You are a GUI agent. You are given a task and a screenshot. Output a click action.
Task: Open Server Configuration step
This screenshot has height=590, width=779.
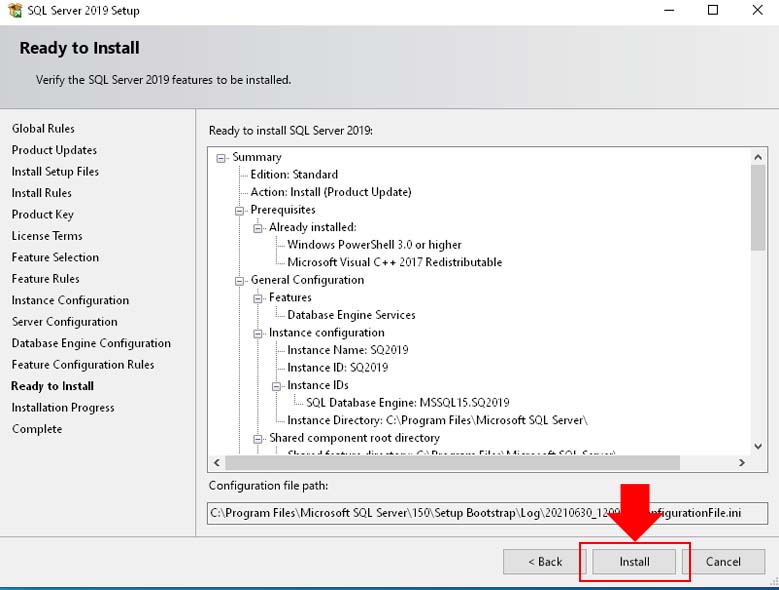65,322
